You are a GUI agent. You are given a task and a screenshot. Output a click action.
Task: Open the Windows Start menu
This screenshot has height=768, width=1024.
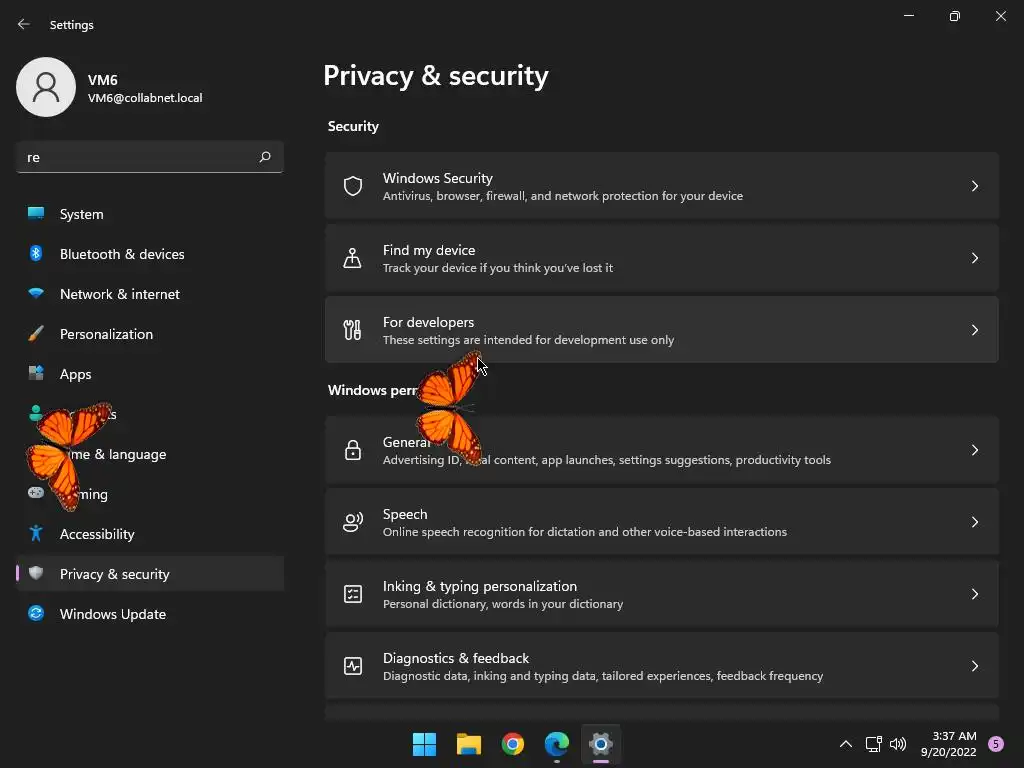pos(424,744)
